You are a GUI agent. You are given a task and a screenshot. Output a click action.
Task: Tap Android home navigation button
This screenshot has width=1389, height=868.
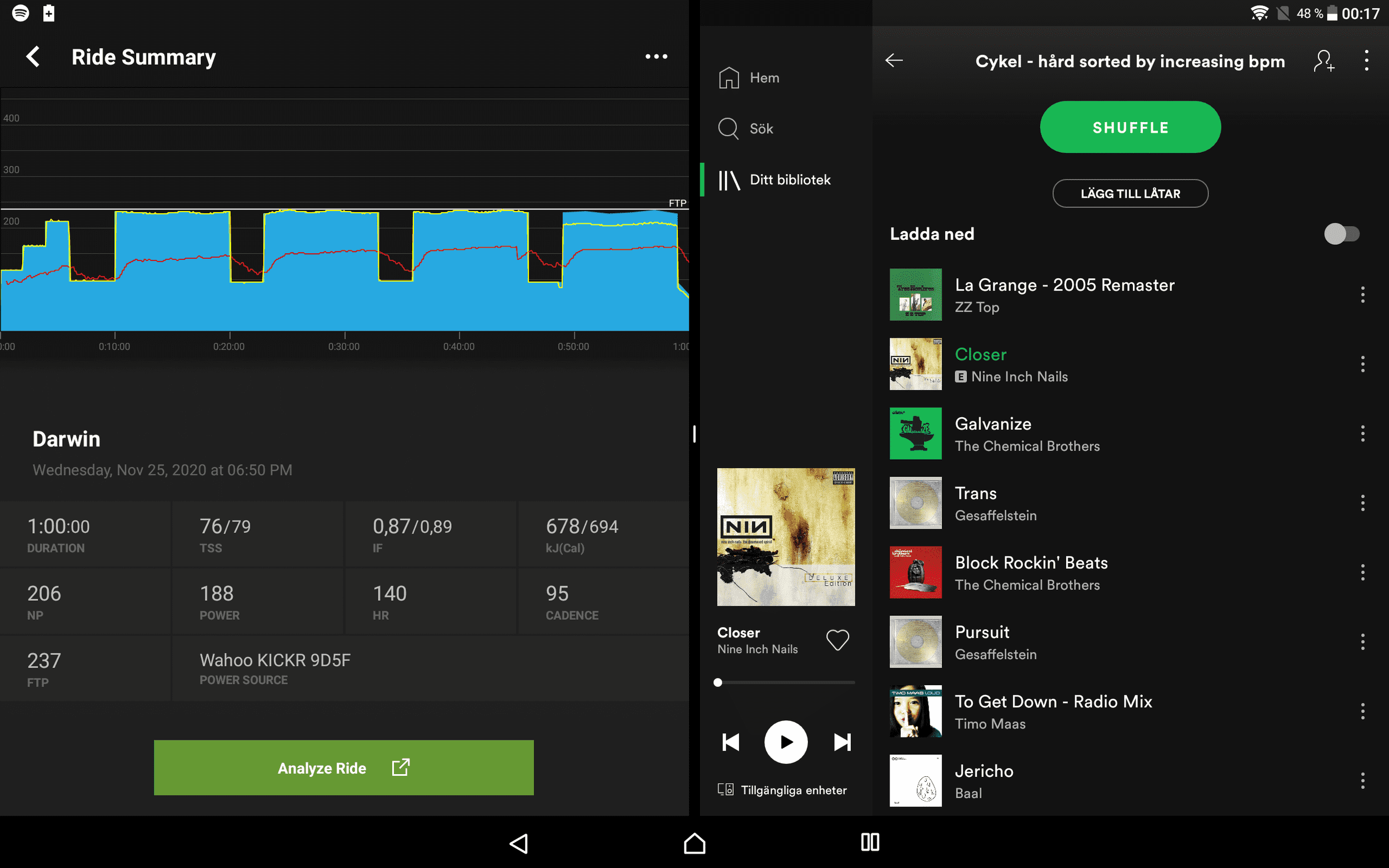click(x=694, y=843)
